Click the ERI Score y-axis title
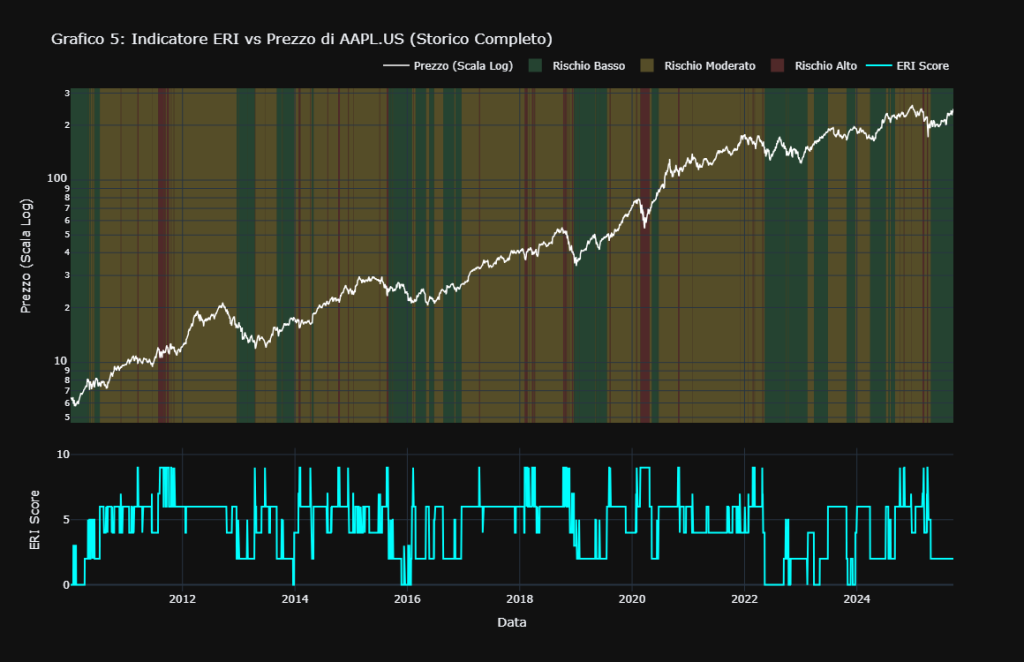This screenshot has height=662, width=1024. [35, 519]
